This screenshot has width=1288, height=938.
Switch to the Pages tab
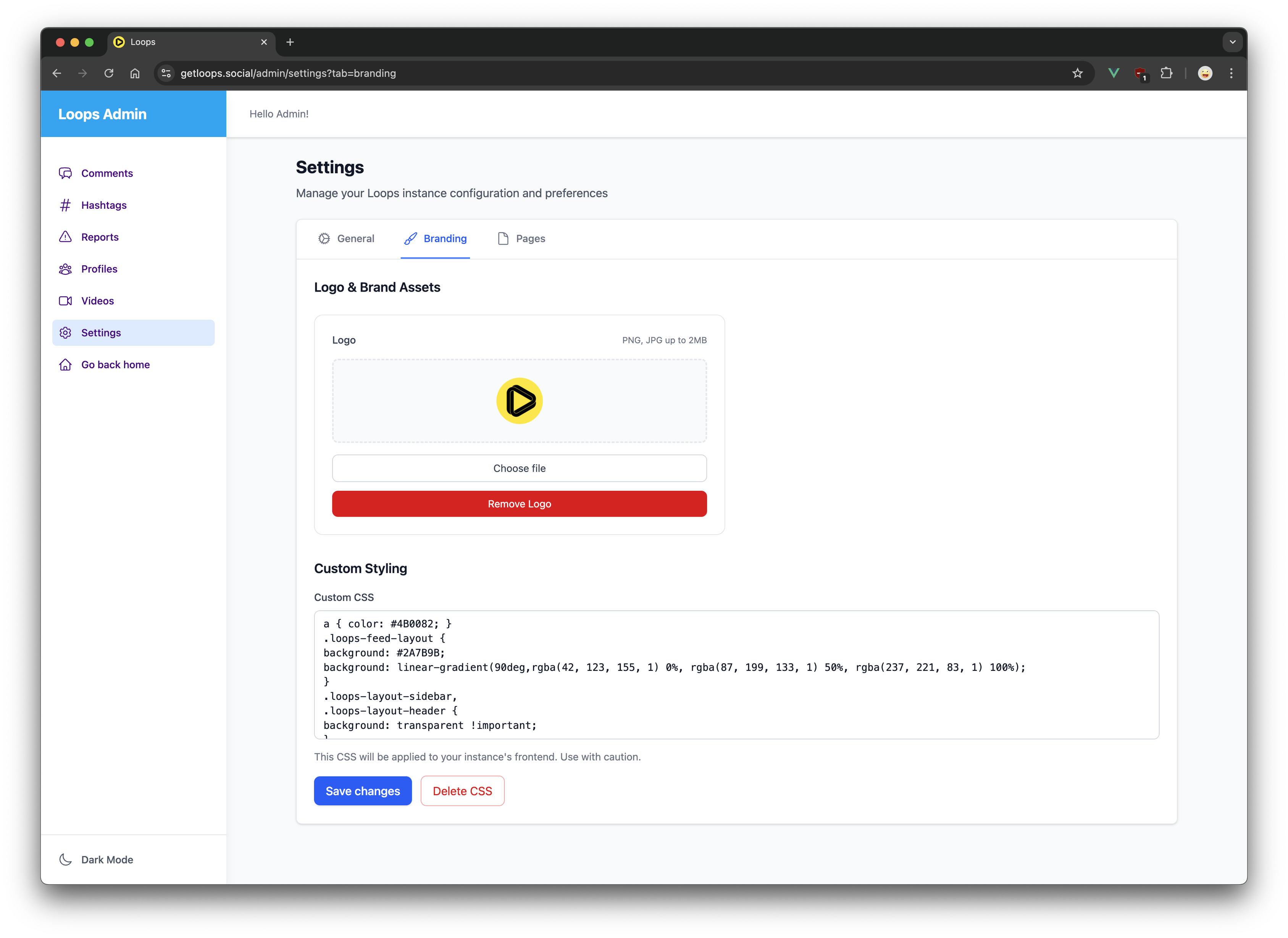coord(521,239)
